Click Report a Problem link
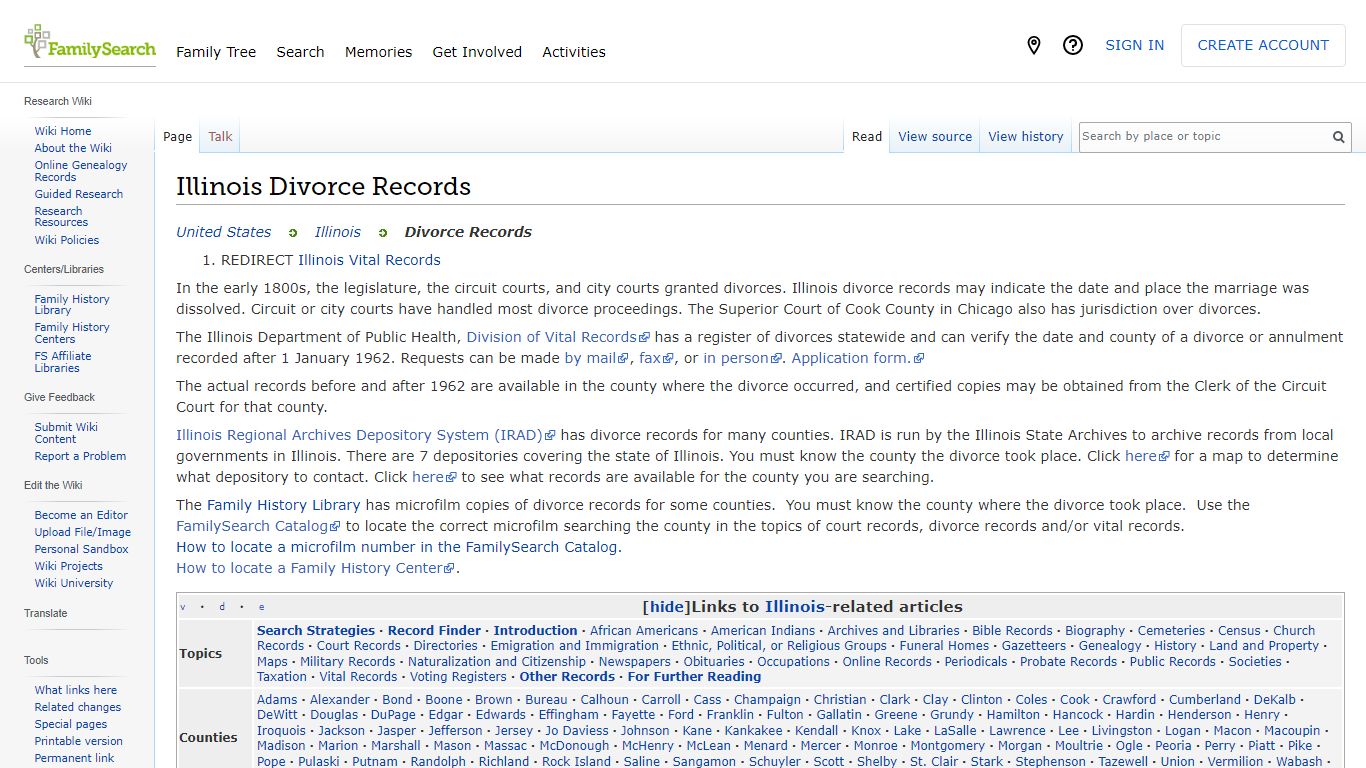The height and width of the screenshot is (768, 1366). click(x=80, y=456)
